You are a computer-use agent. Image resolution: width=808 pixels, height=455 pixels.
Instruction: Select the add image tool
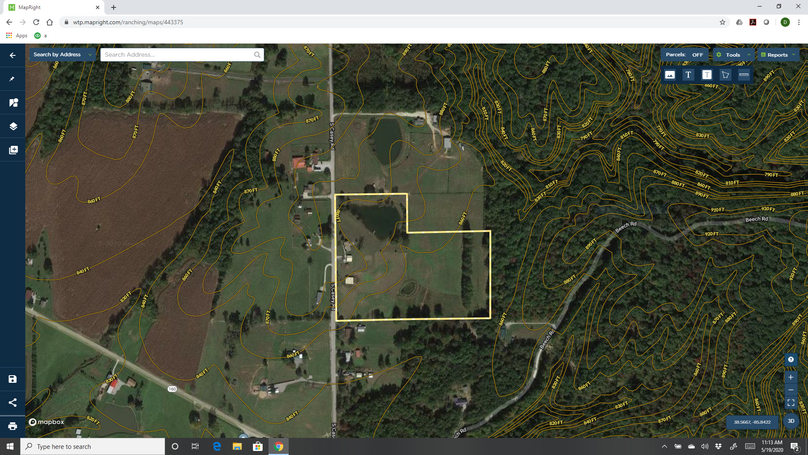(x=670, y=75)
